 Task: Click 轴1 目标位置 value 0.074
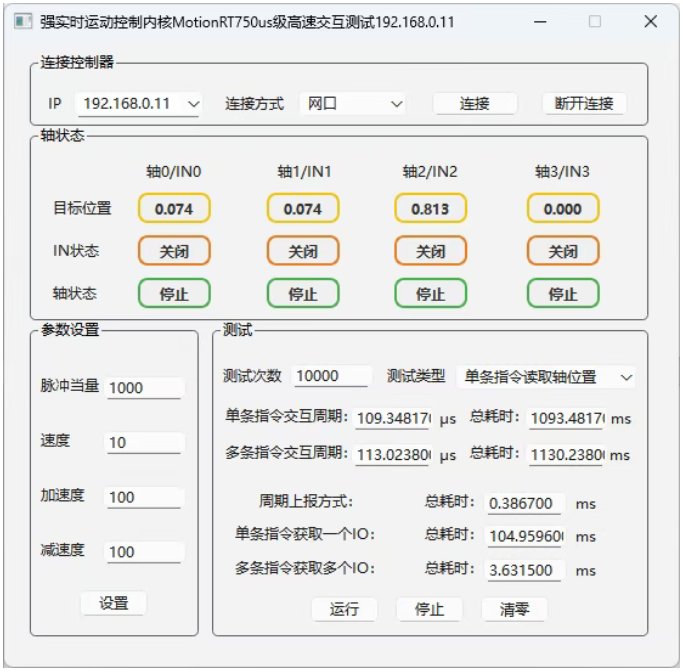[x=303, y=209]
